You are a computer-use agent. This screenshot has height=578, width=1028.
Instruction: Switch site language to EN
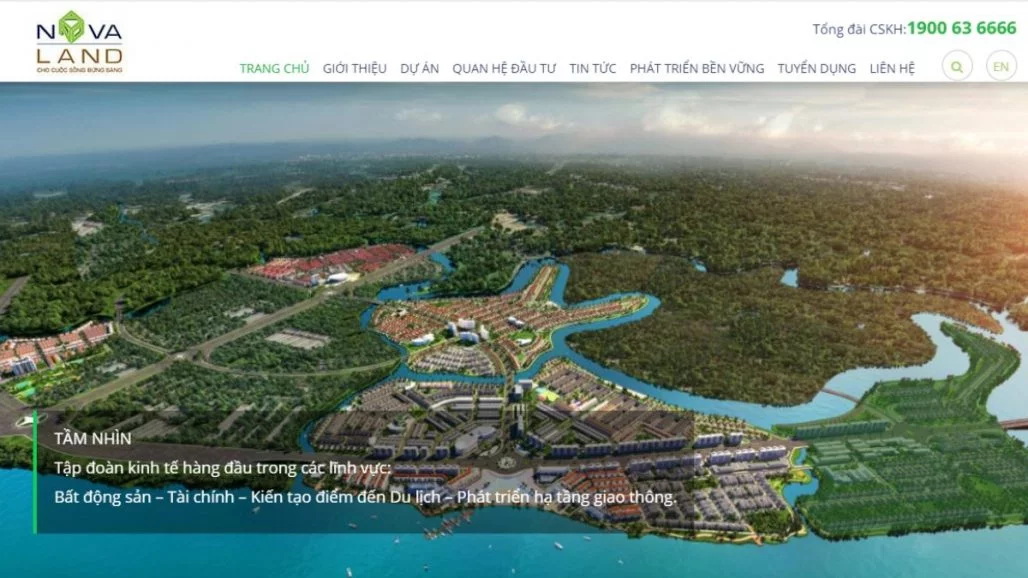(x=1000, y=66)
